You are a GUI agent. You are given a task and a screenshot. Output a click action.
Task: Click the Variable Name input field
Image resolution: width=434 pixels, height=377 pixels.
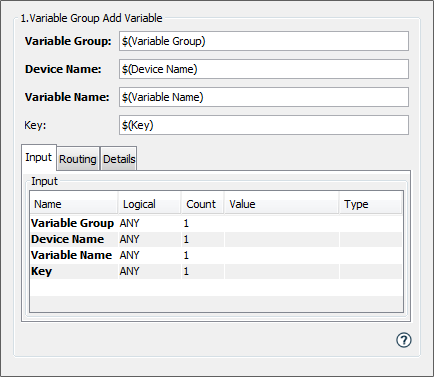(x=264, y=97)
